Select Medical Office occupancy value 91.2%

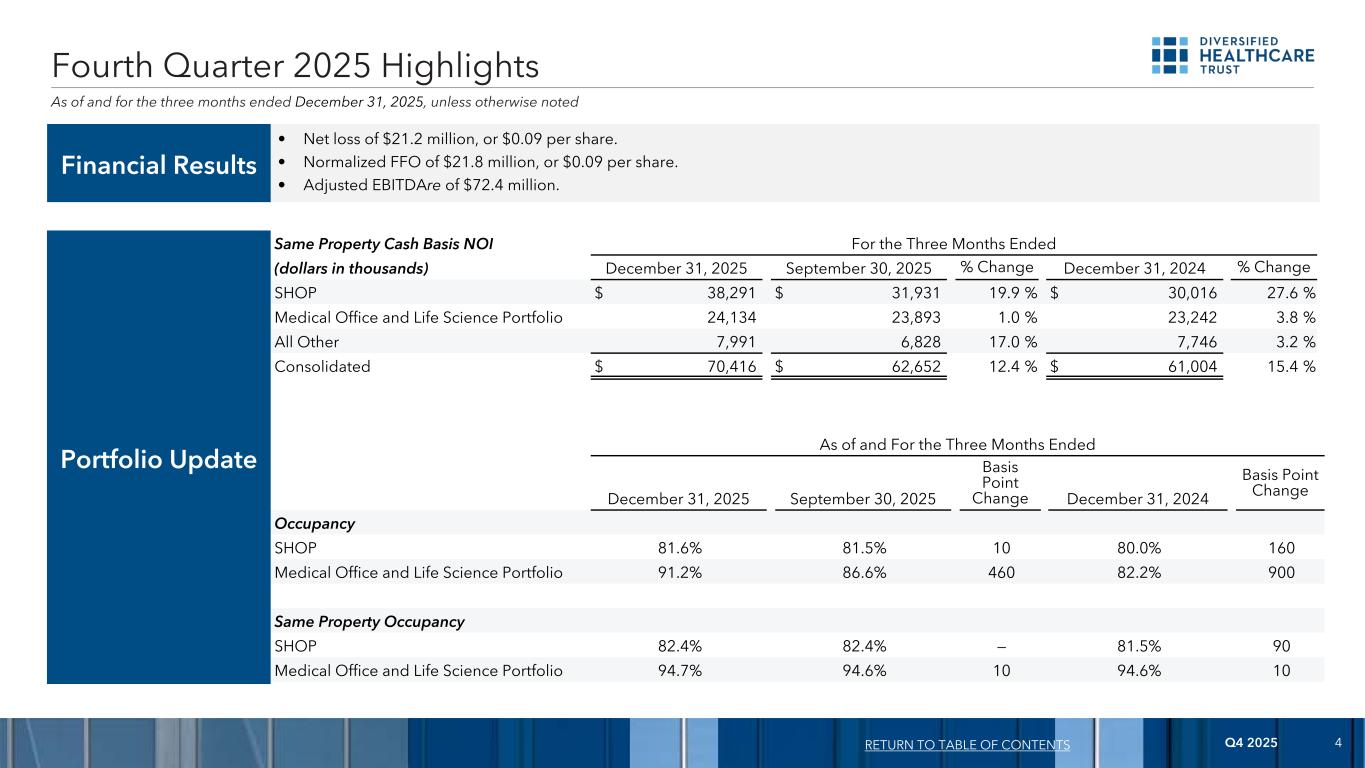point(678,573)
